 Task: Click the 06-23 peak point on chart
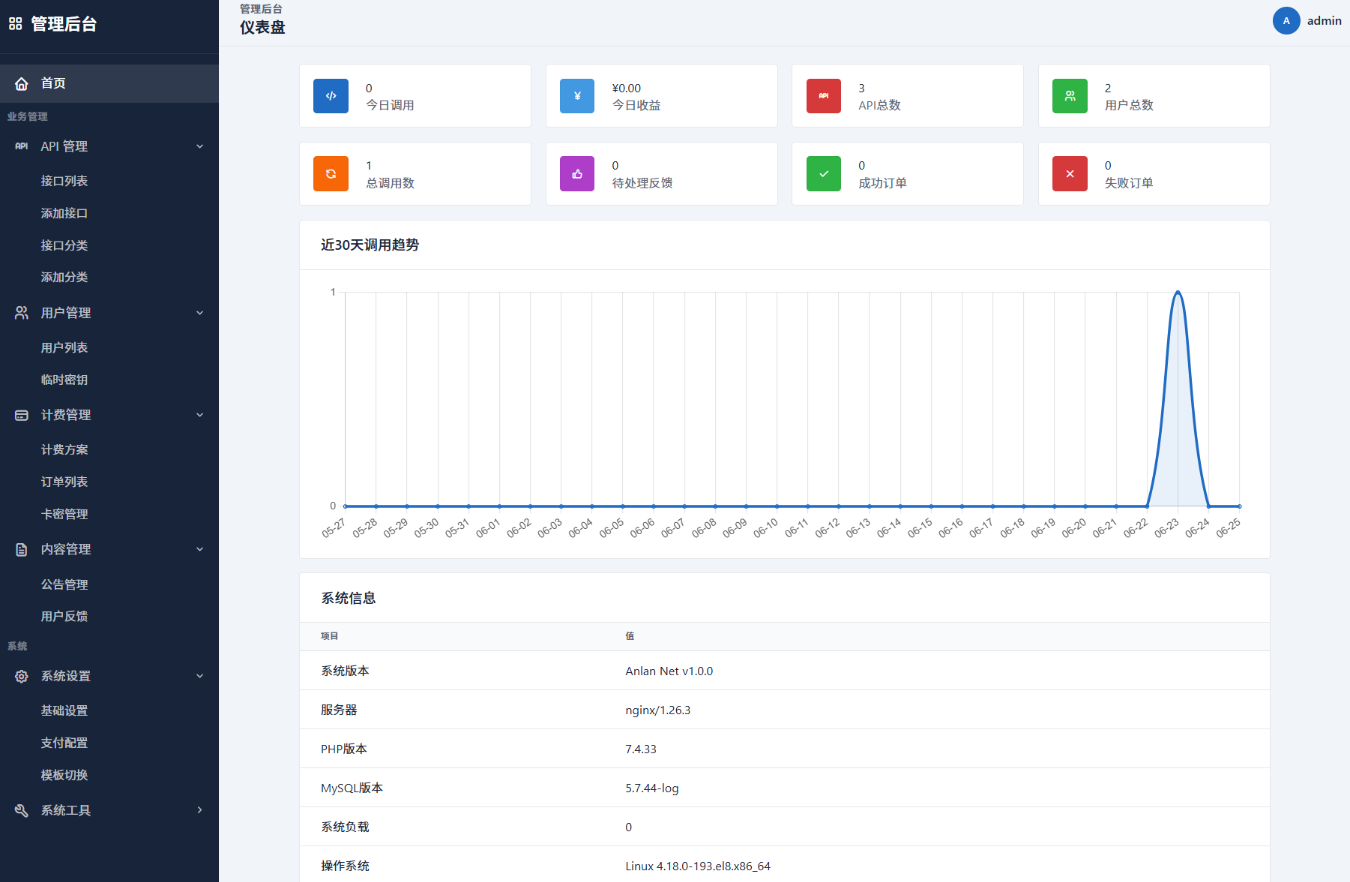click(x=1178, y=292)
